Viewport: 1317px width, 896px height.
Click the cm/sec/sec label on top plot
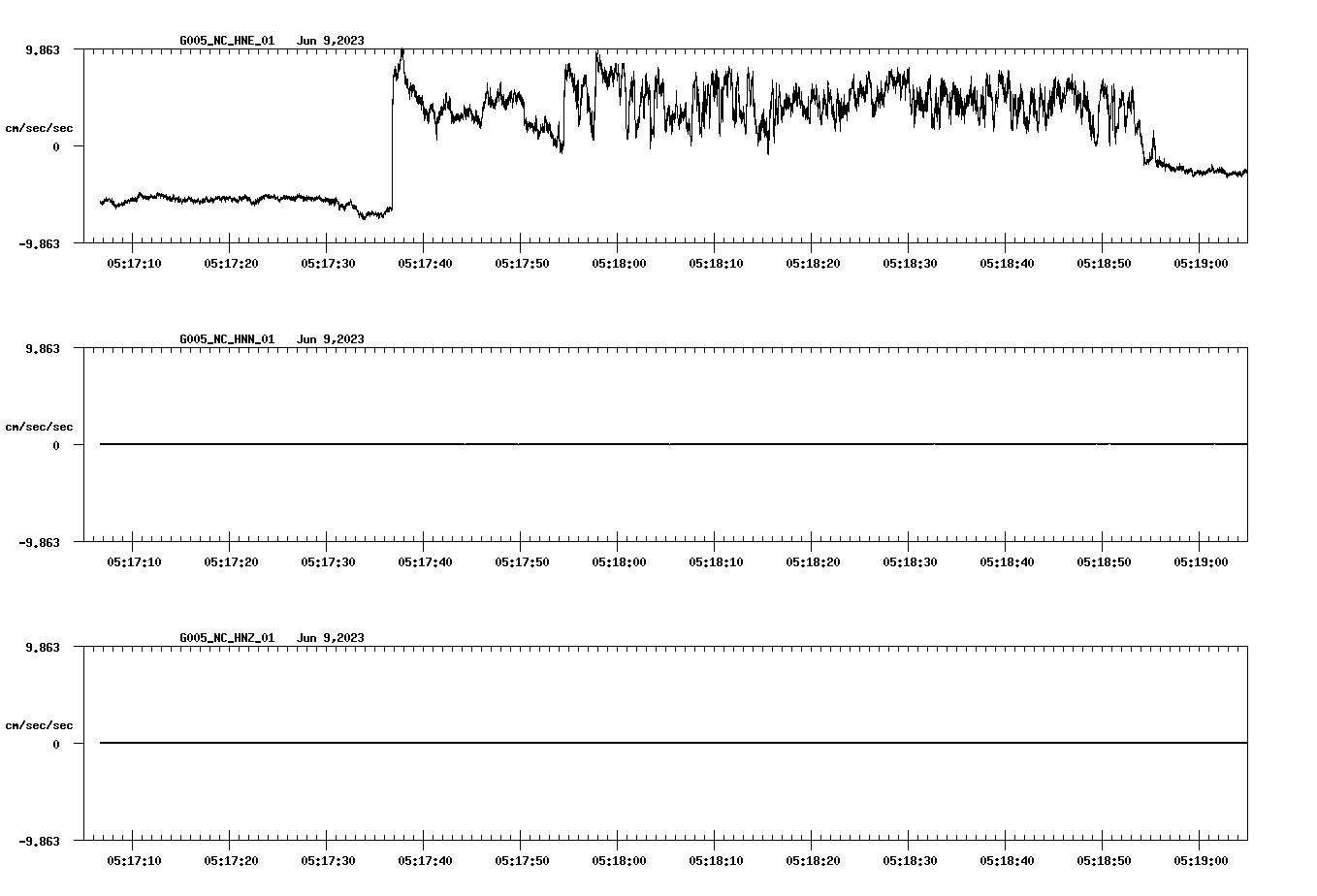[x=39, y=127]
